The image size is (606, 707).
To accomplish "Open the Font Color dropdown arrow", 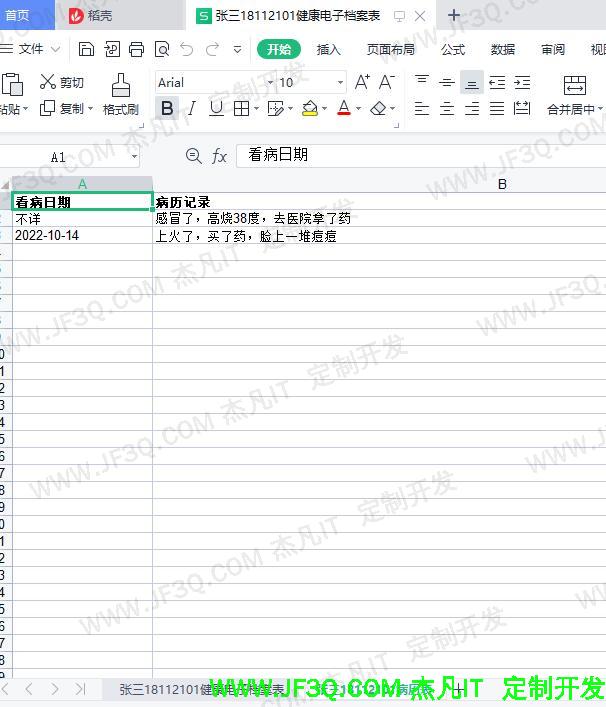I will point(358,109).
